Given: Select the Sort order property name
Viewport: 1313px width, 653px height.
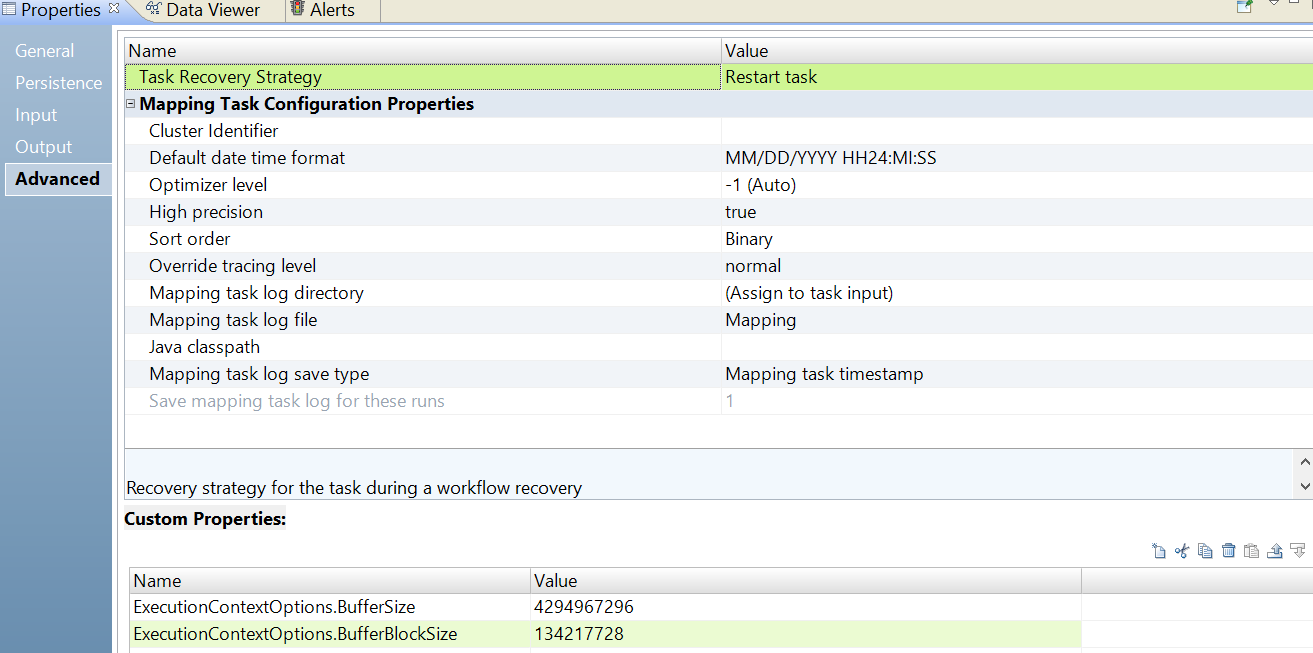Looking at the screenshot, I should [189, 239].
